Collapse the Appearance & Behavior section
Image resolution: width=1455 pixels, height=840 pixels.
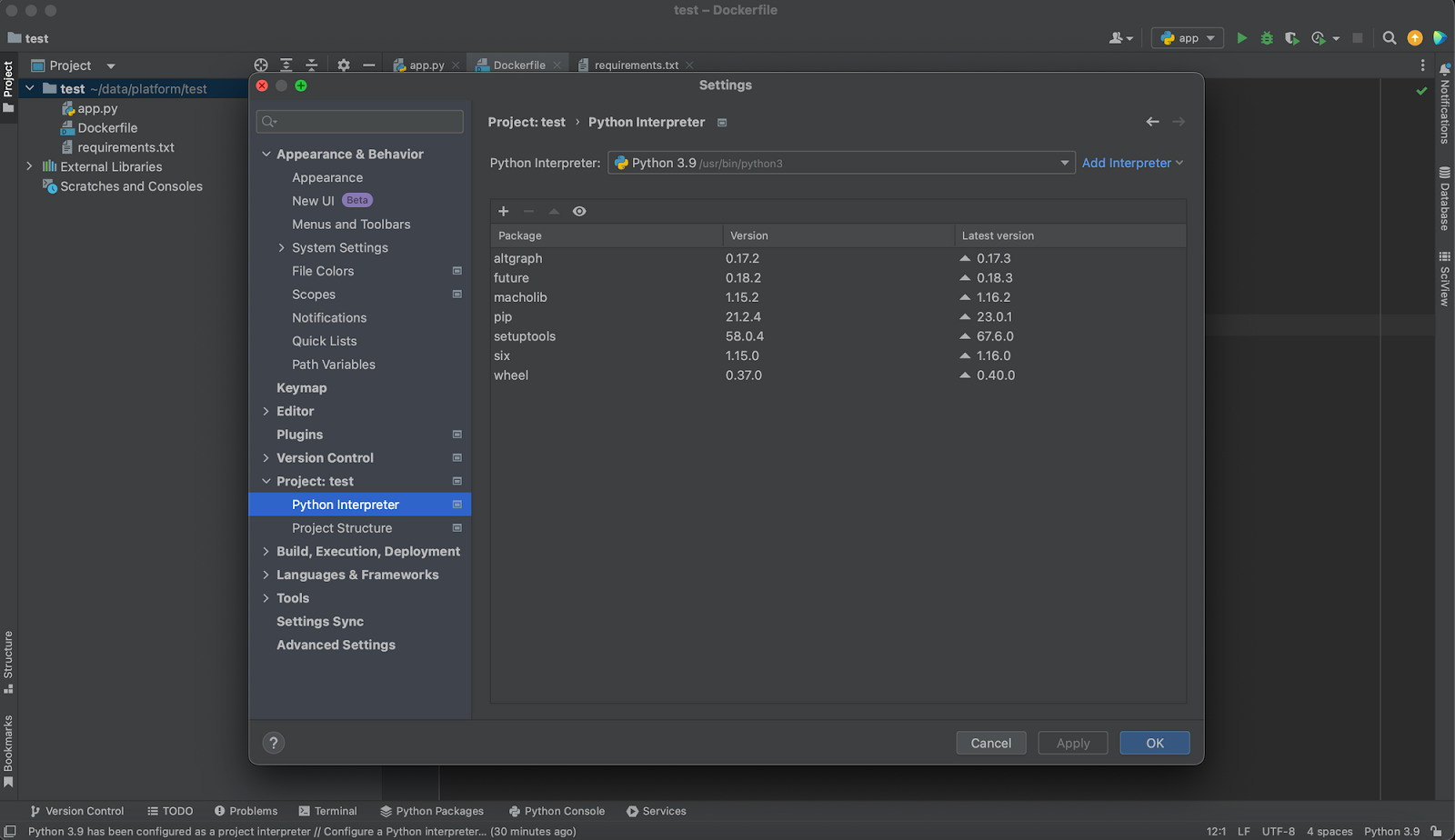[x=266, y=154]
